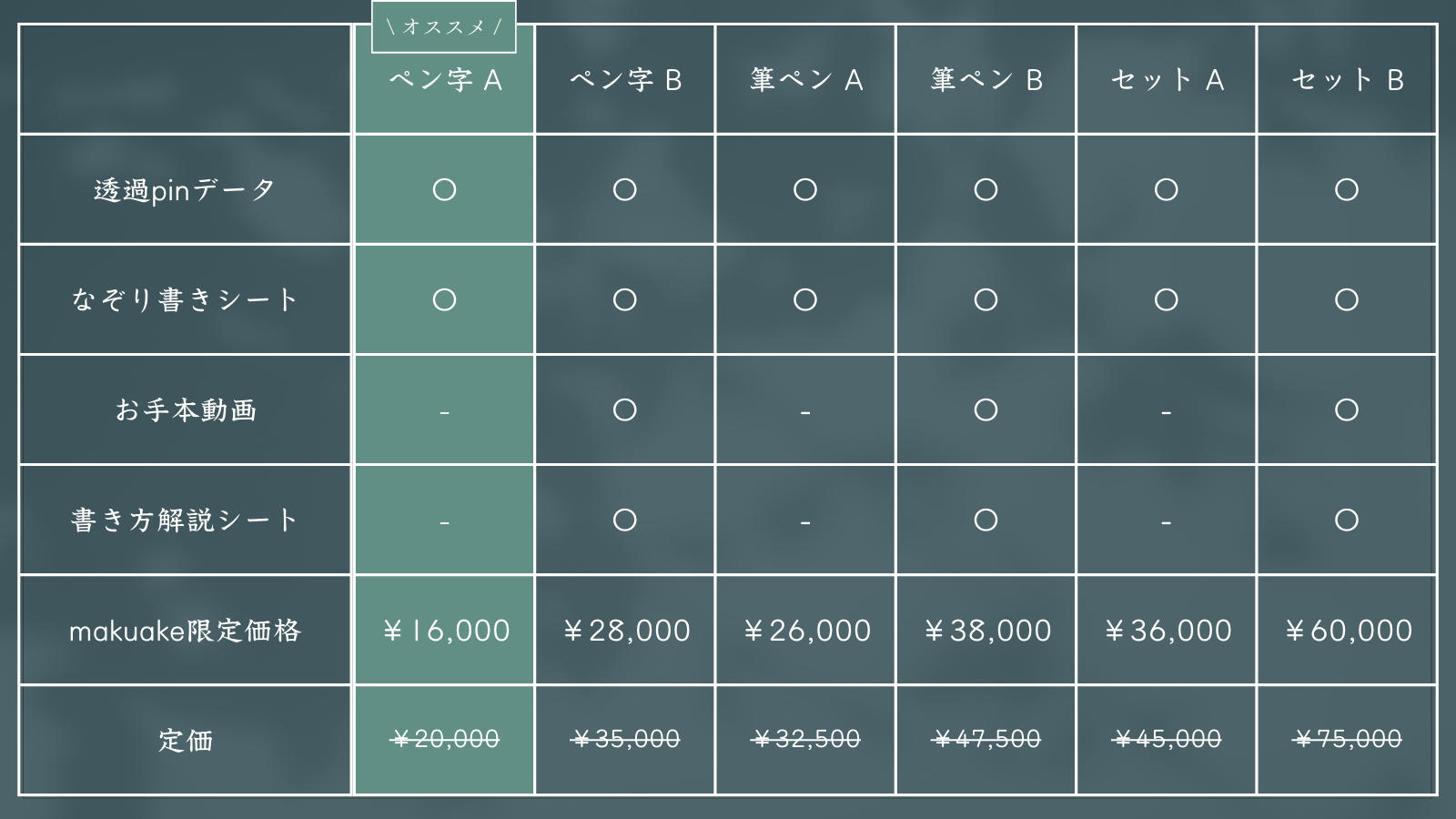Image resolution: width=1456 pixels, height=819 pixels.
Task: Choose the セット A column header
Action: (1167, 80)
